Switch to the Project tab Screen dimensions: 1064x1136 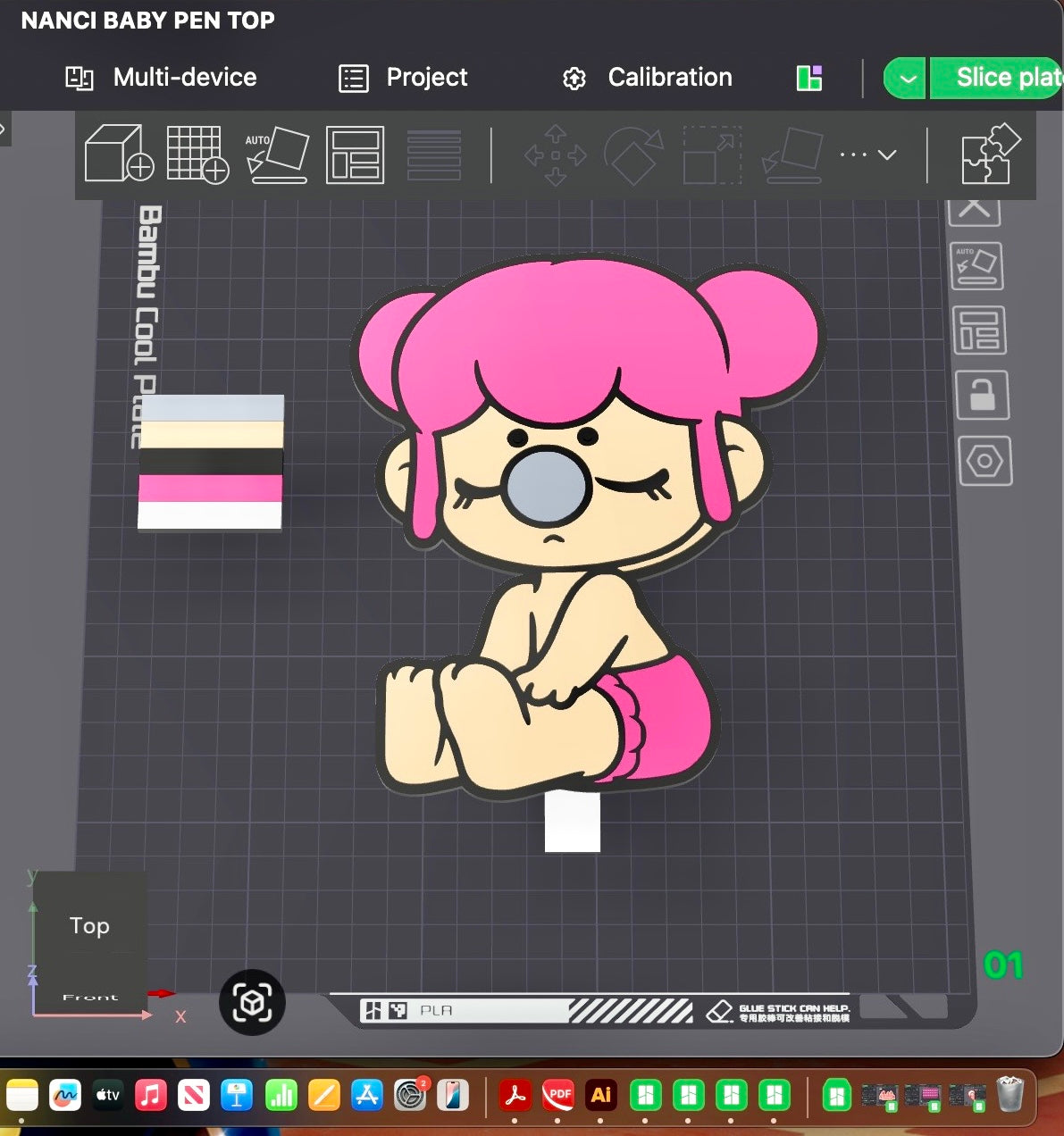[x=403, y=78]
